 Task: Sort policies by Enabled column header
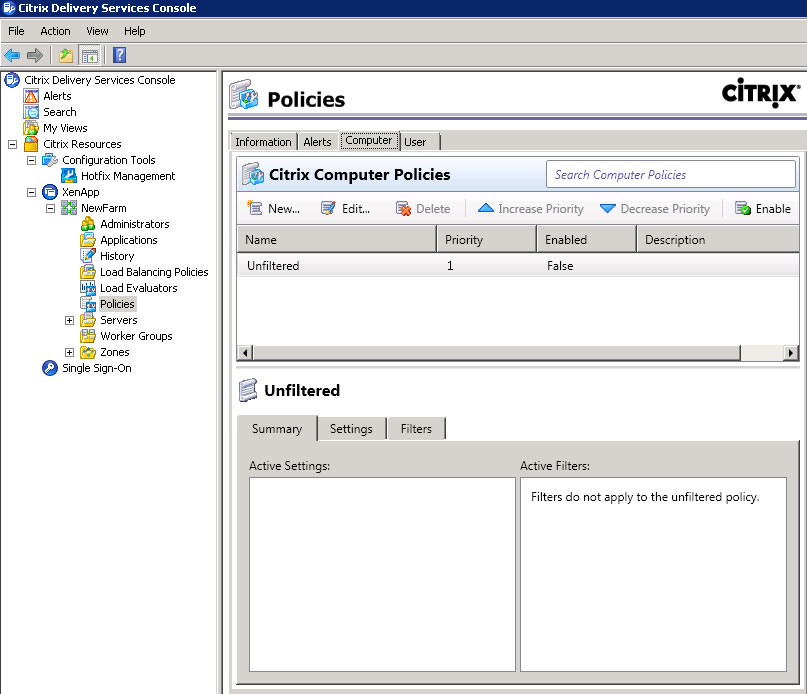click(x=587, y=239)
